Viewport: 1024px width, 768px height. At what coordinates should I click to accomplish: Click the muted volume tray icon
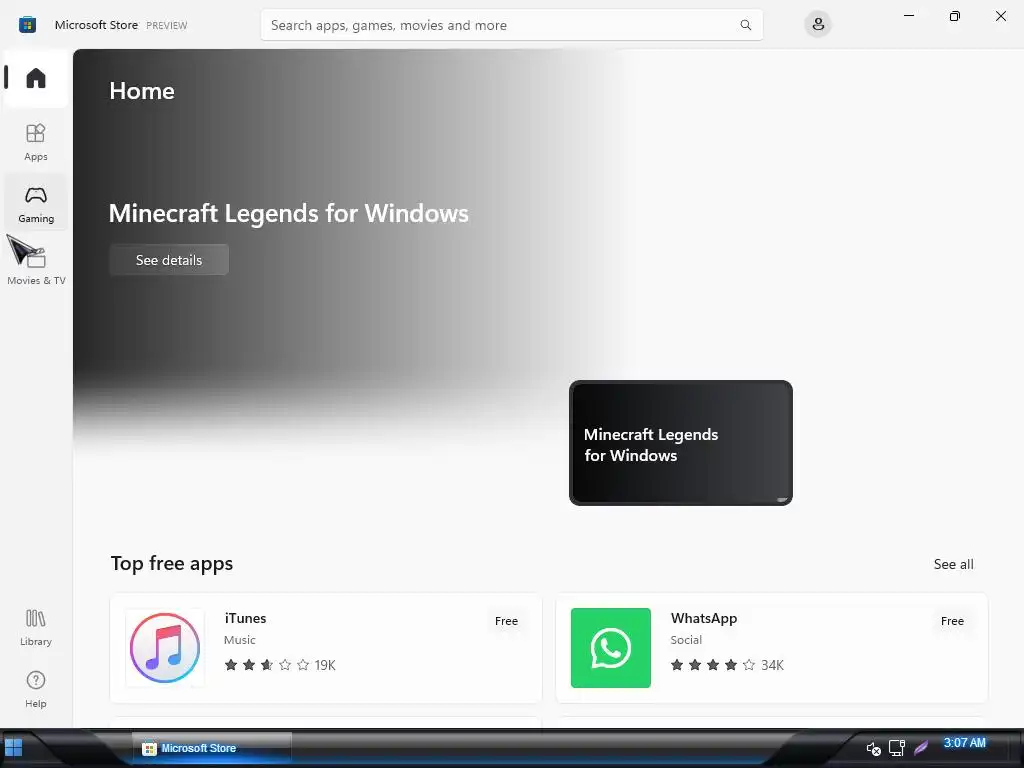click(873, 748)
